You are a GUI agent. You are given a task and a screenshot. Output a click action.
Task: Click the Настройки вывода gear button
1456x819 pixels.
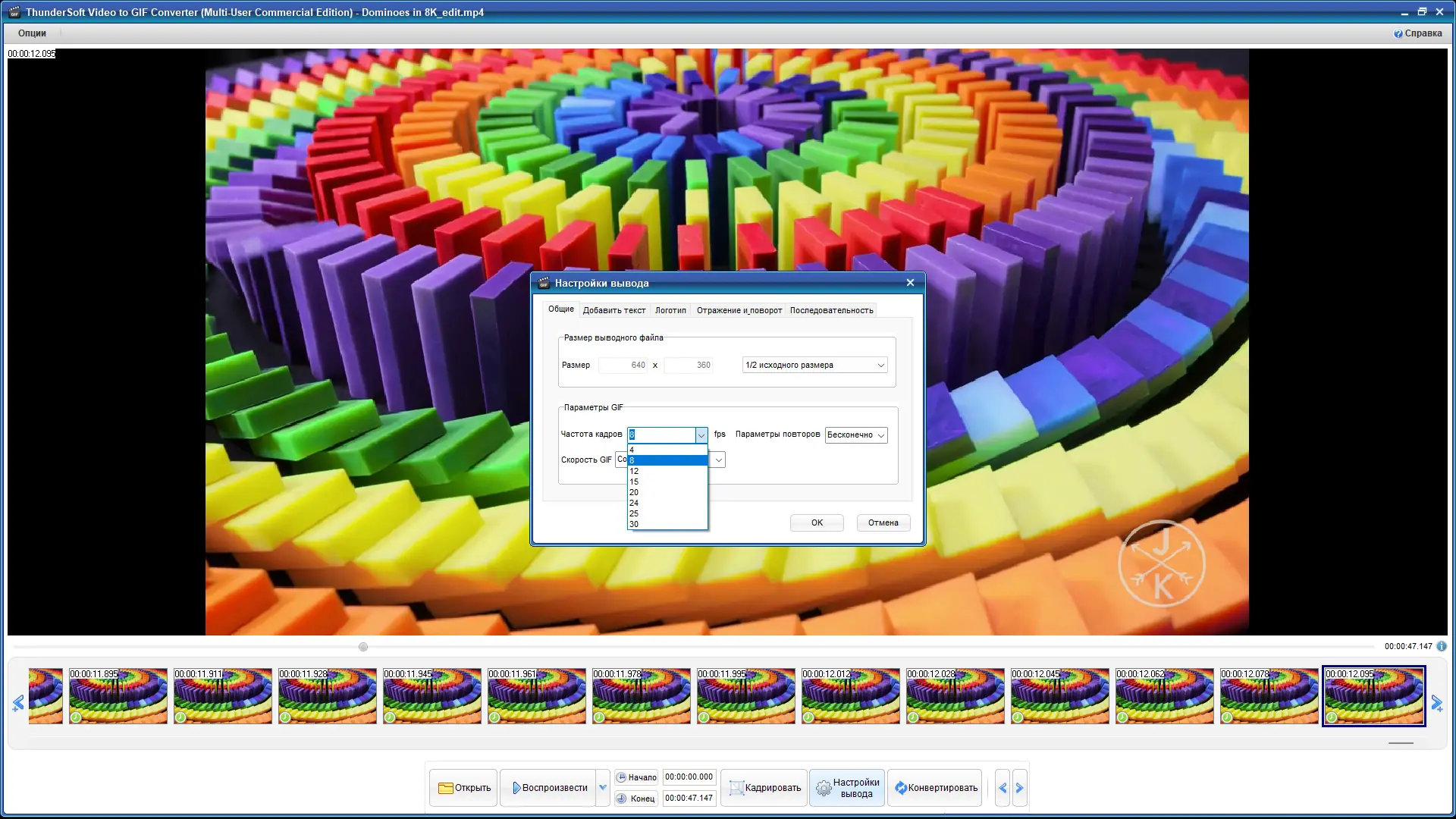846,787
